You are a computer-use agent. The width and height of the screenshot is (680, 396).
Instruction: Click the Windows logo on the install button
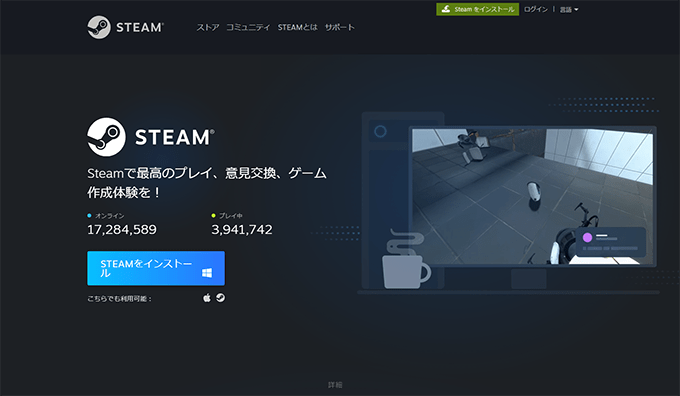[207, 272]
